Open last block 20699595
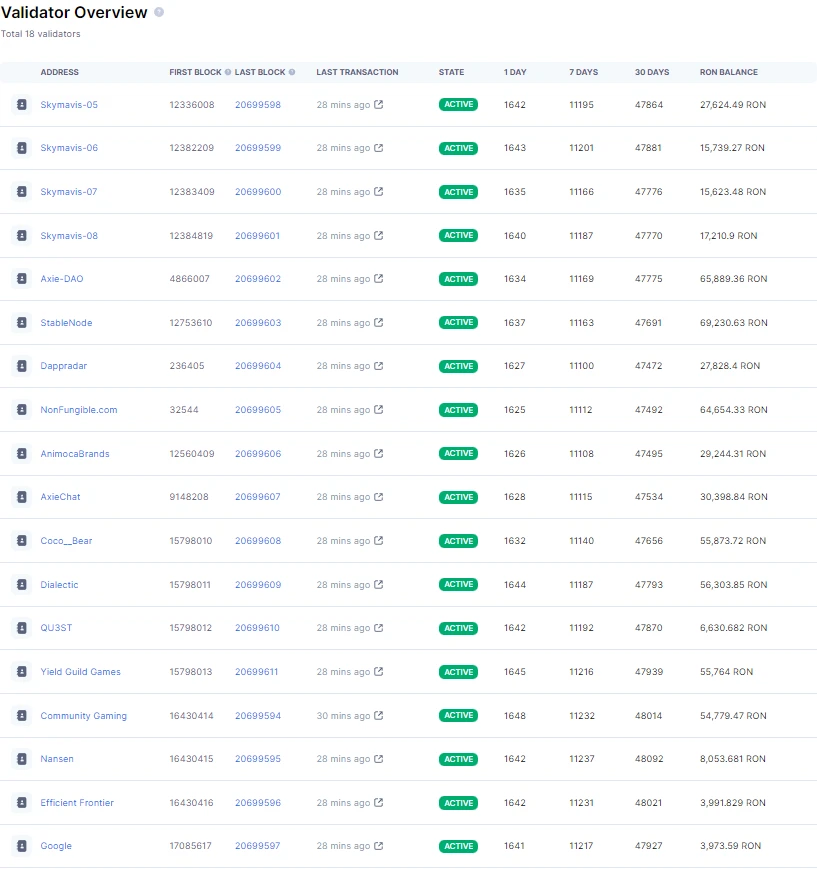Screen dimensions: 817x869 (258, 759)
